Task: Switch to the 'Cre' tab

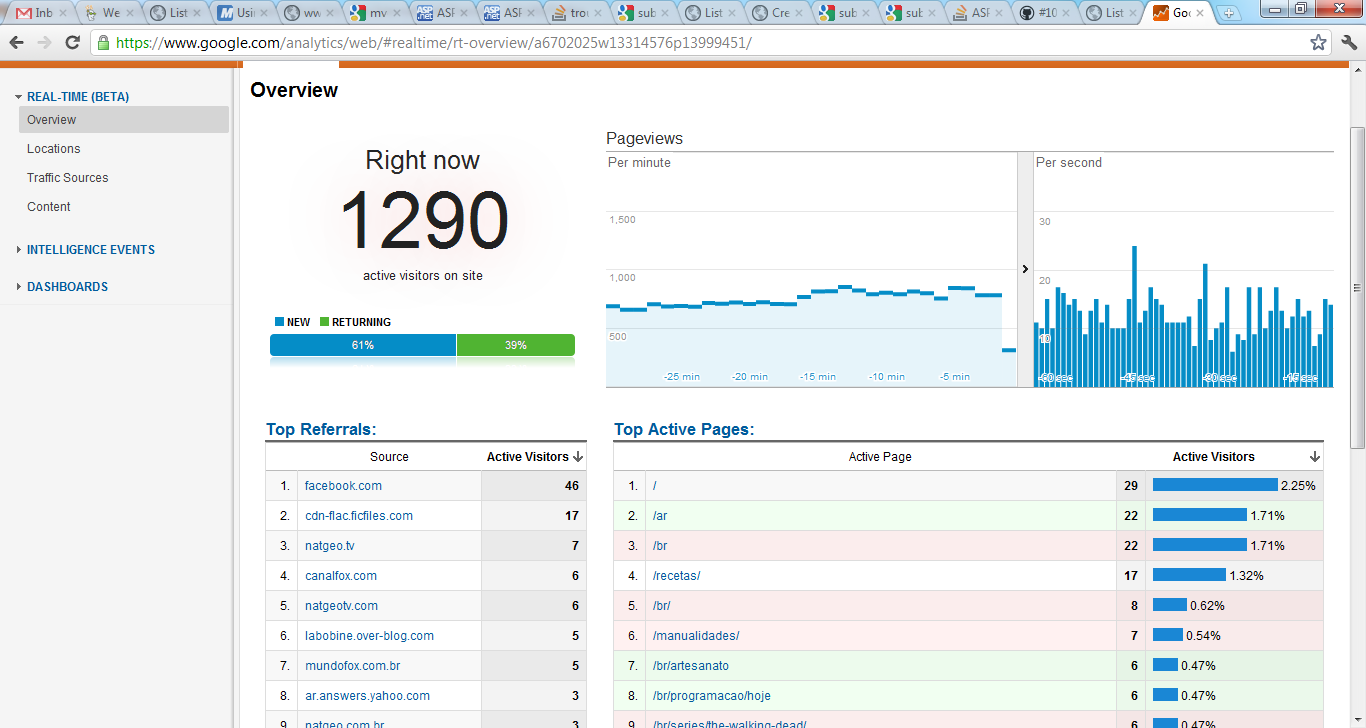Action: pyautogui.click(x=777, y=13)
